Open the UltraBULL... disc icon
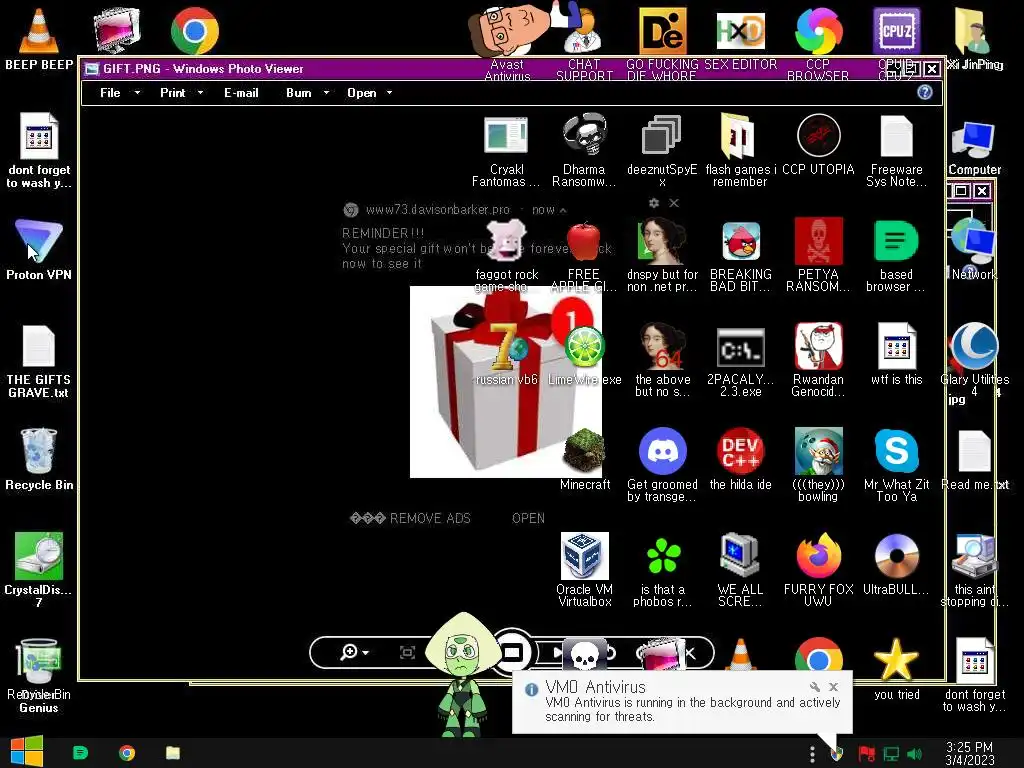 click(x=896, y=556)
